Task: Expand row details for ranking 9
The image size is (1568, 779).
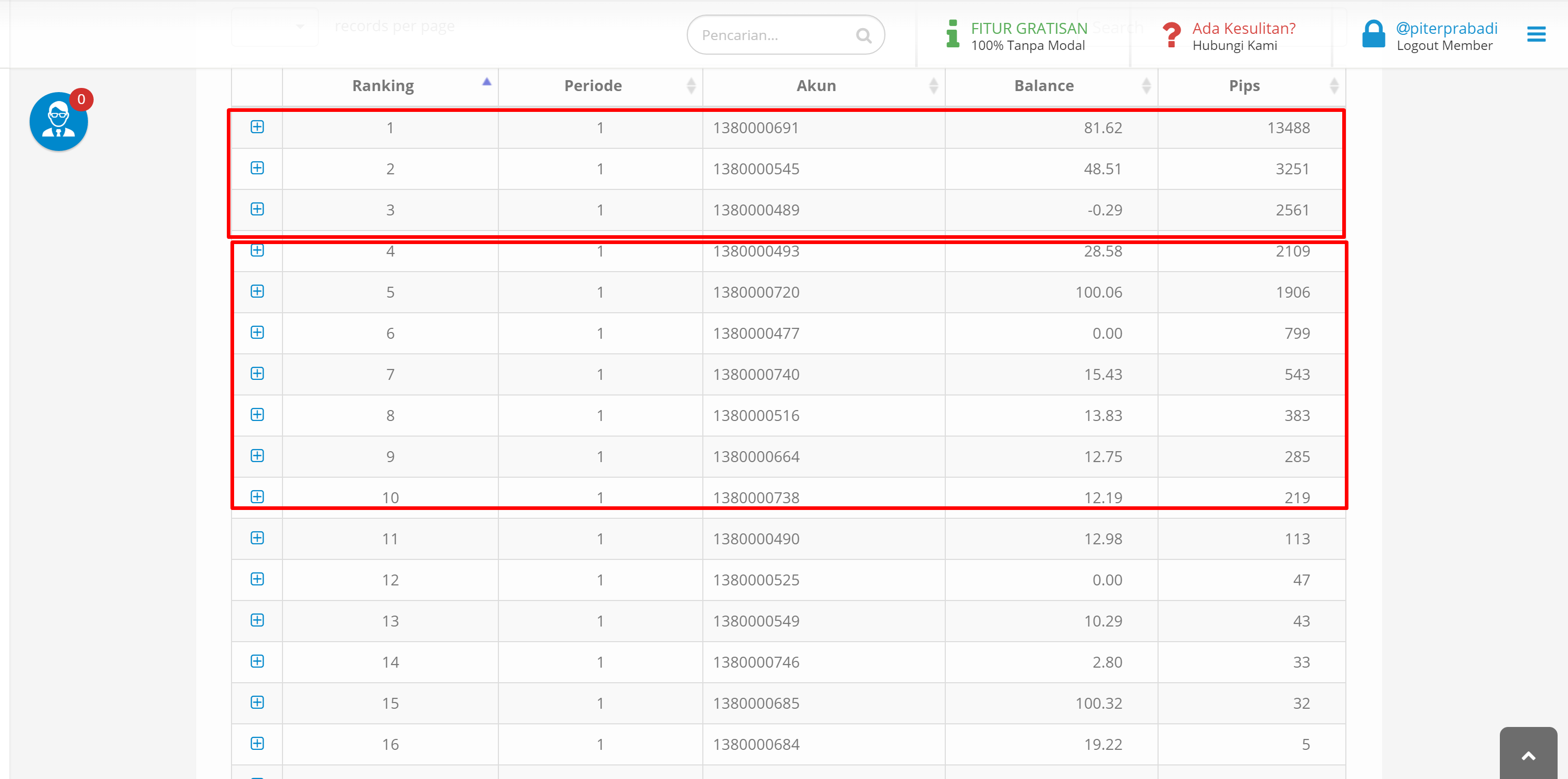Action: point(257,455)
